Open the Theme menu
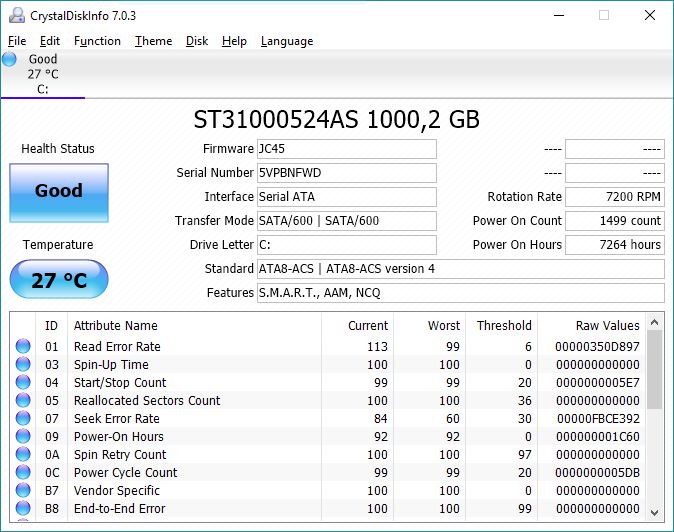The height and width of the screenshot is (532, 674). coord(153,41)
